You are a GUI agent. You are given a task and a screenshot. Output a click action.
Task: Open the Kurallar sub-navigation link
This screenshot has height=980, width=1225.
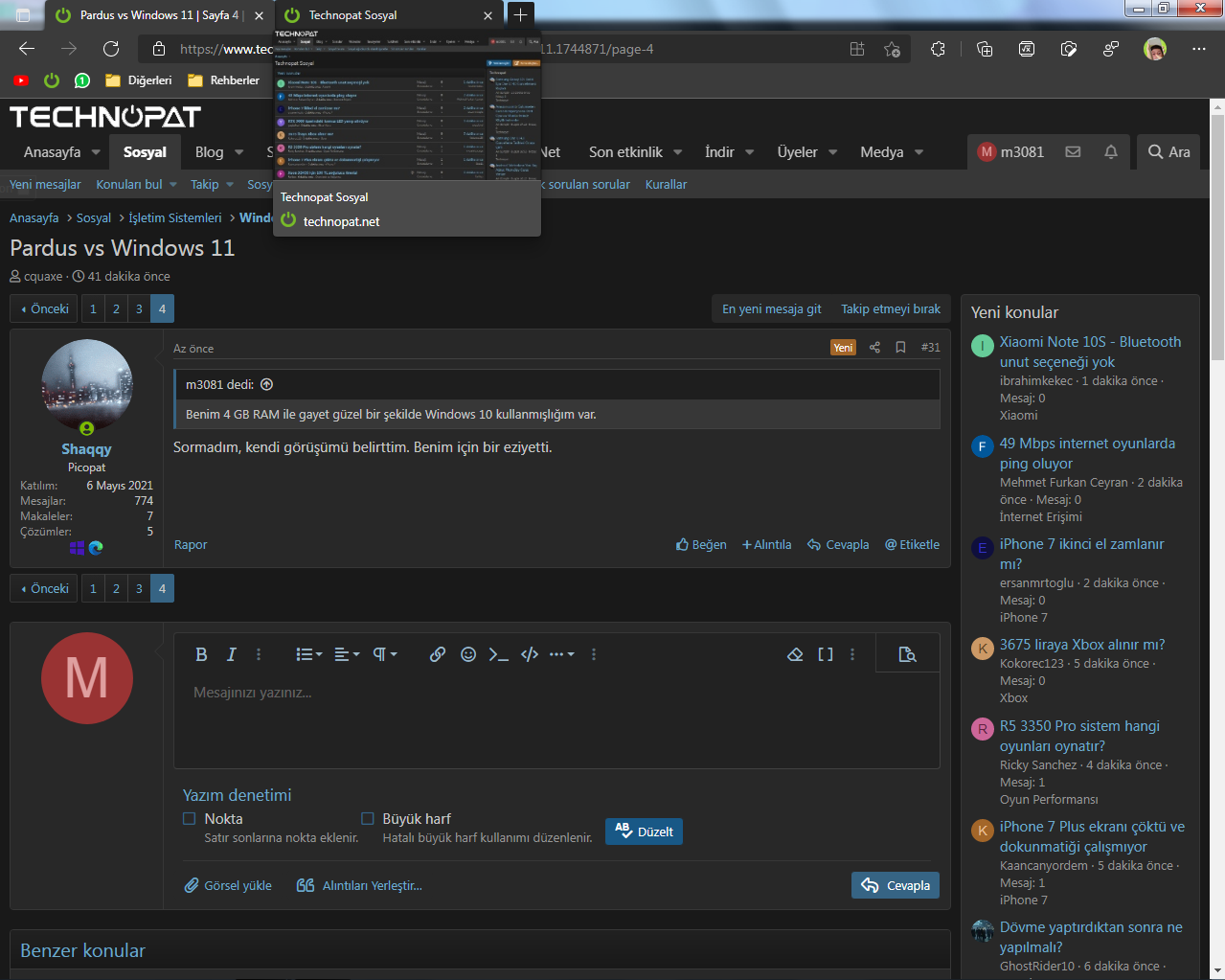[x=666, y=184]
